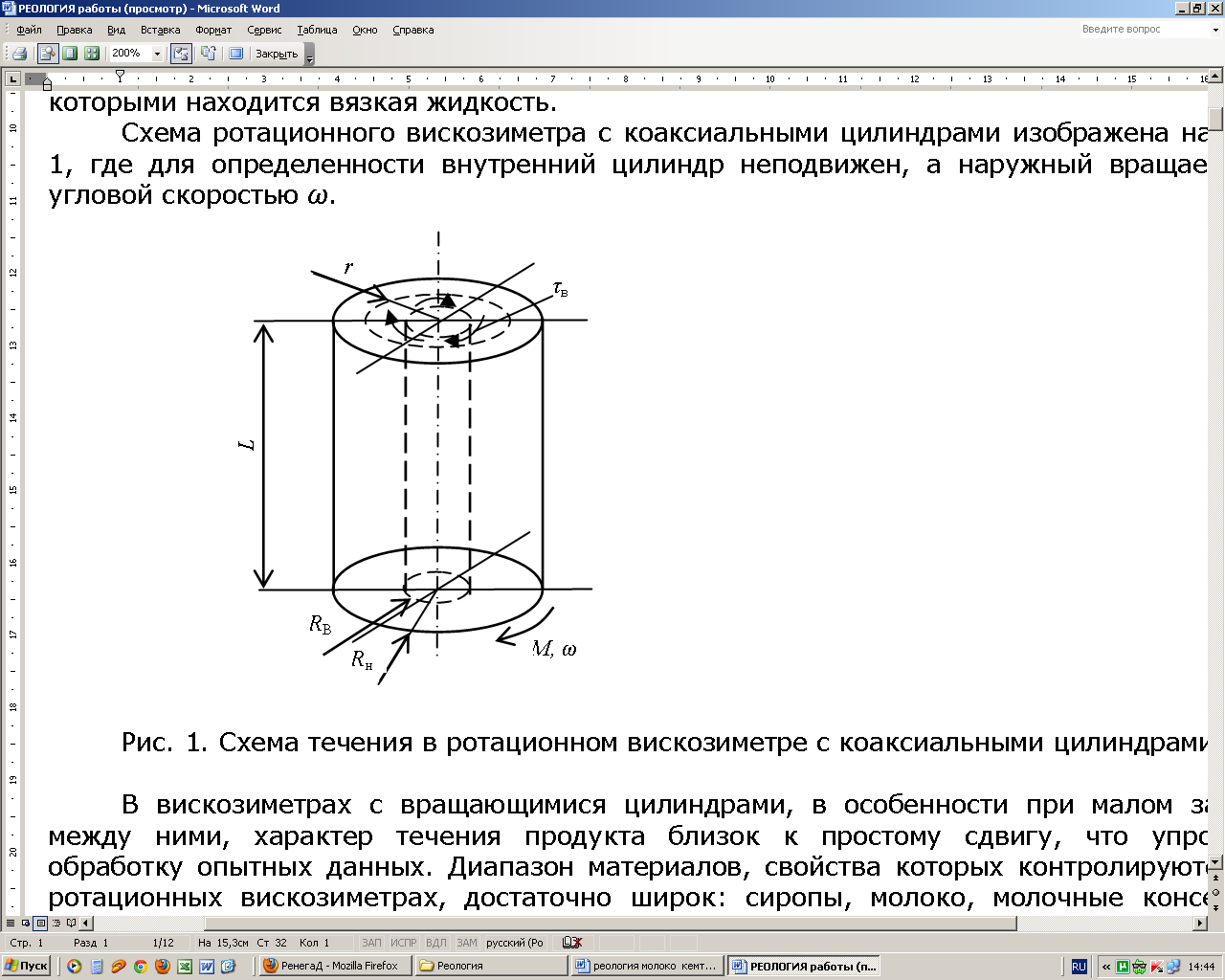Focus the 'Введите вопрос' help box

tap(1143, 30)
